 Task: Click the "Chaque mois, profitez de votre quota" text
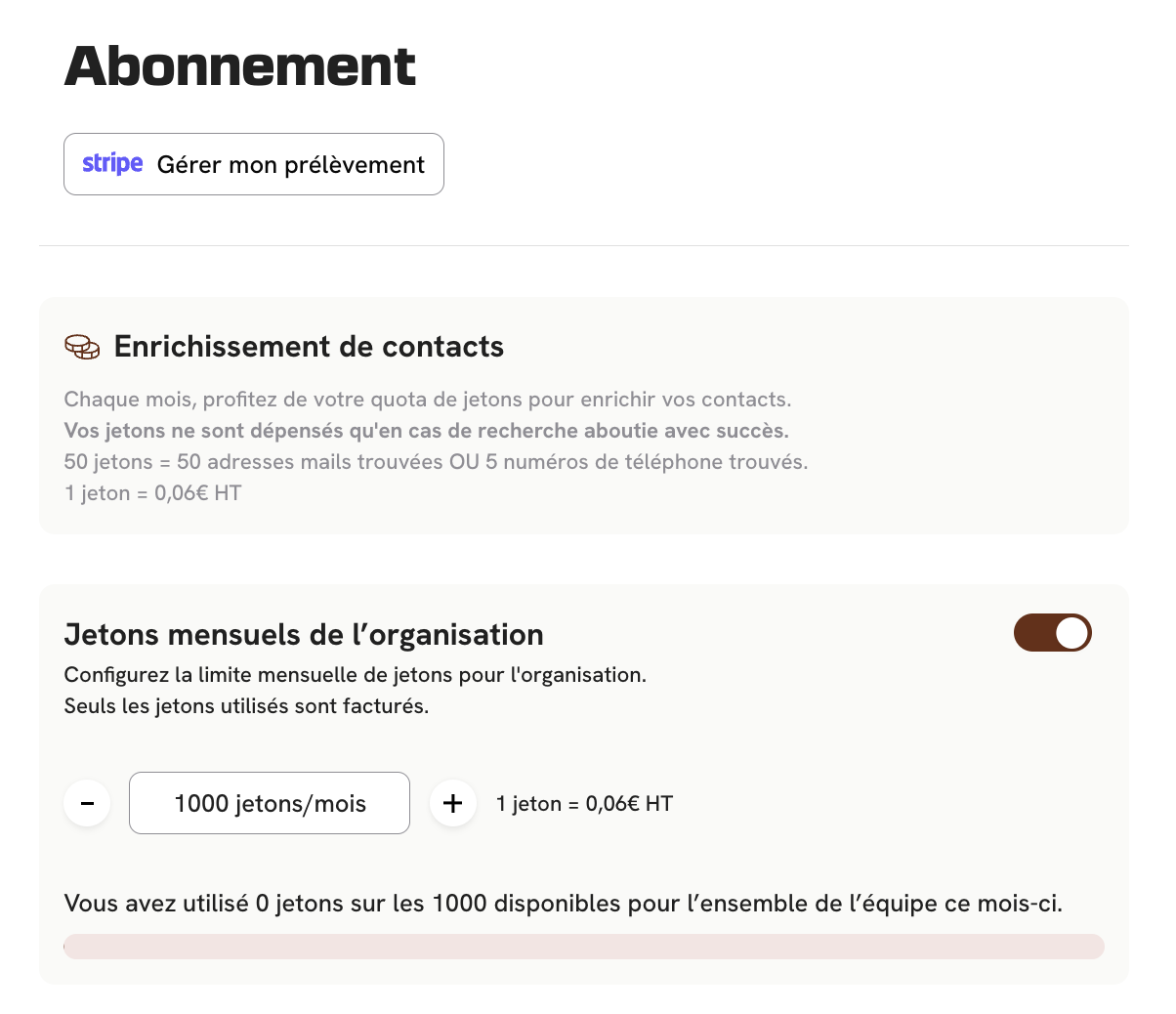(428, 400)
